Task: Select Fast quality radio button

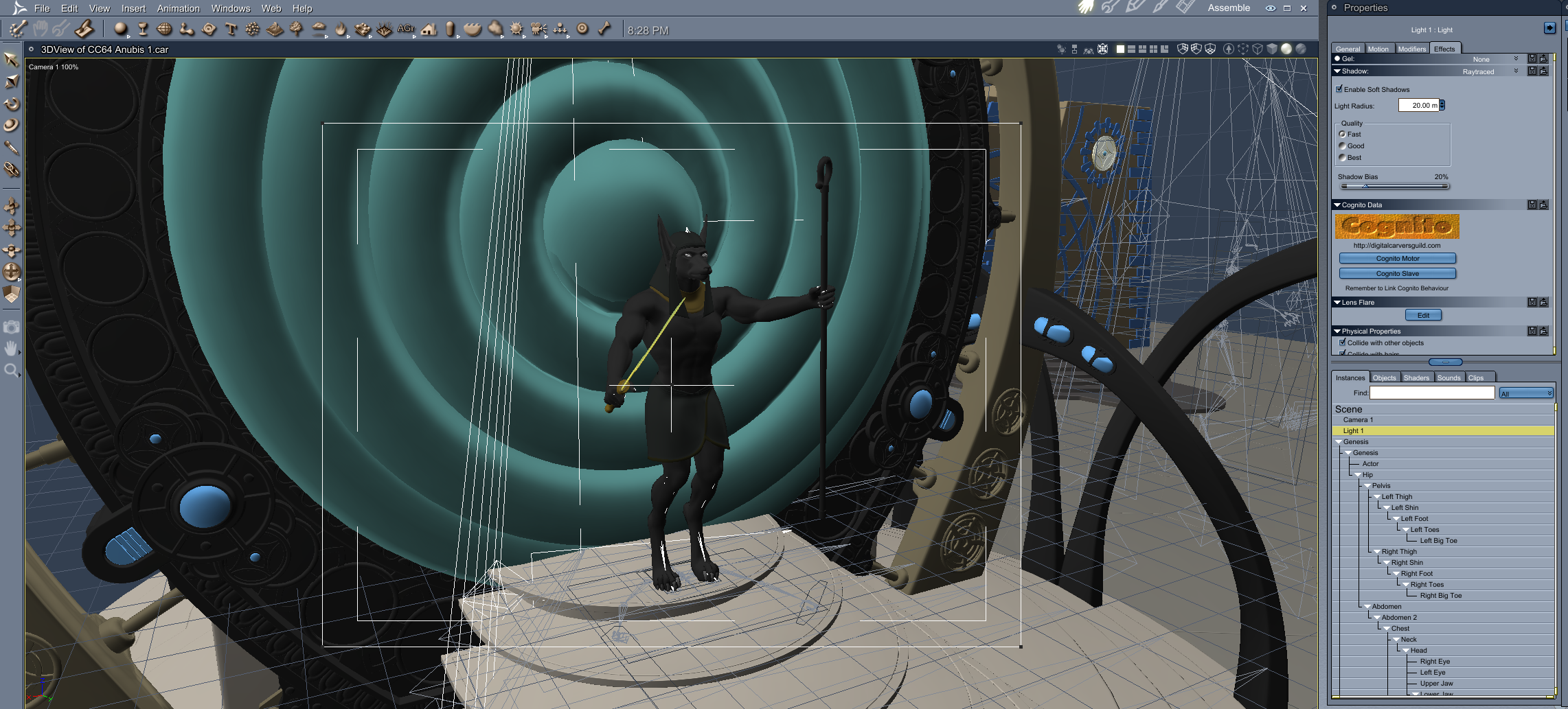Action: coord(1342,135)
